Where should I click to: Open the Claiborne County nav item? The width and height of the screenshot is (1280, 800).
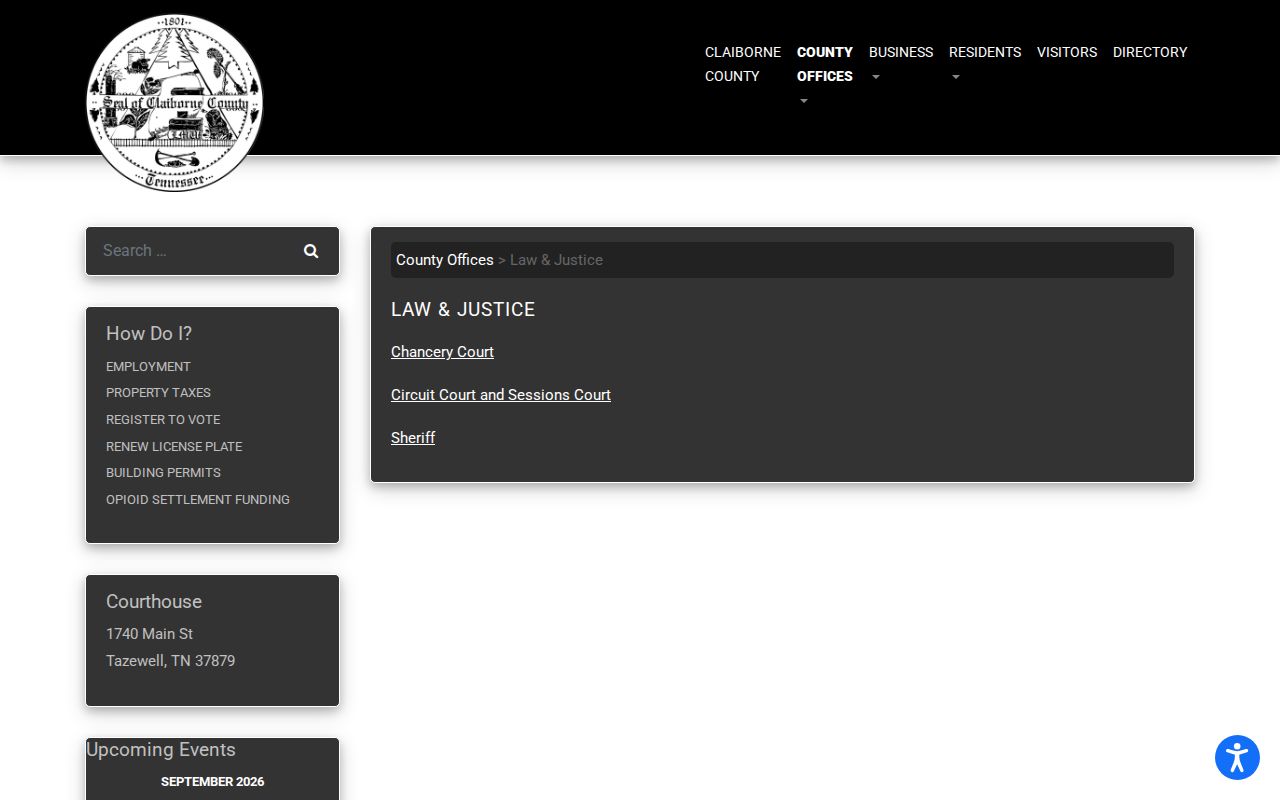click(x=743, y=64)
